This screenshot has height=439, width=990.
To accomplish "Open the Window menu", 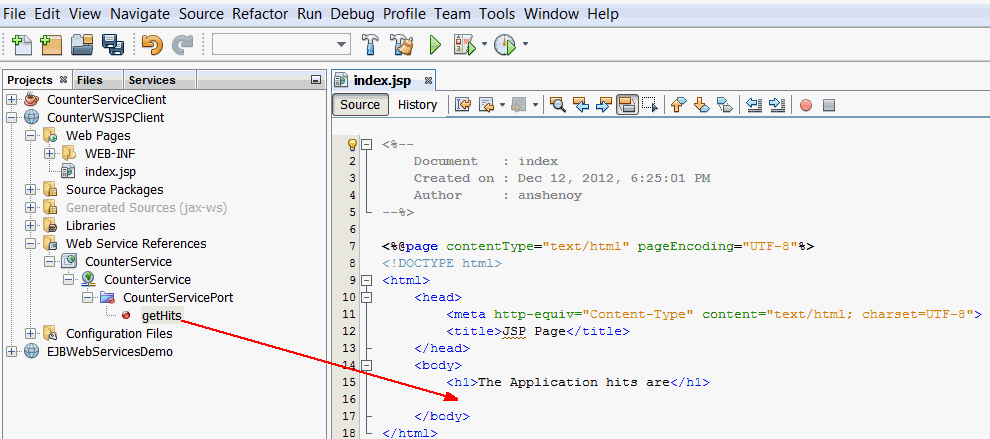I will [x=551, y=14].
